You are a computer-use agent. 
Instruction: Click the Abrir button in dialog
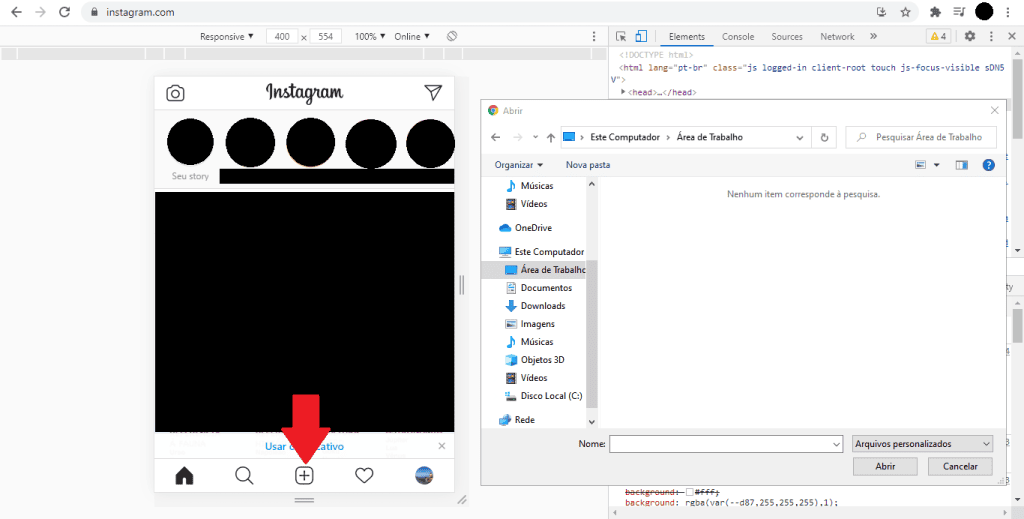(886, 467)
